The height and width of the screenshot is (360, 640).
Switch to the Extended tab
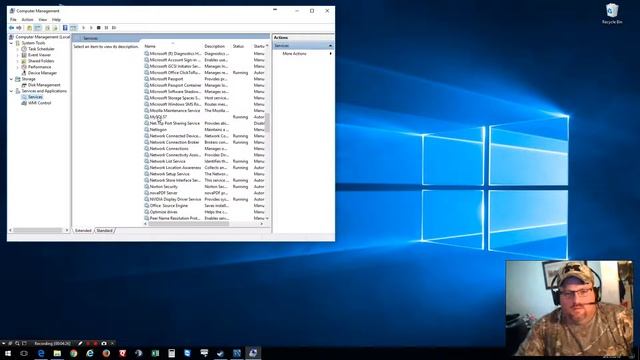[x=83, y=231]
